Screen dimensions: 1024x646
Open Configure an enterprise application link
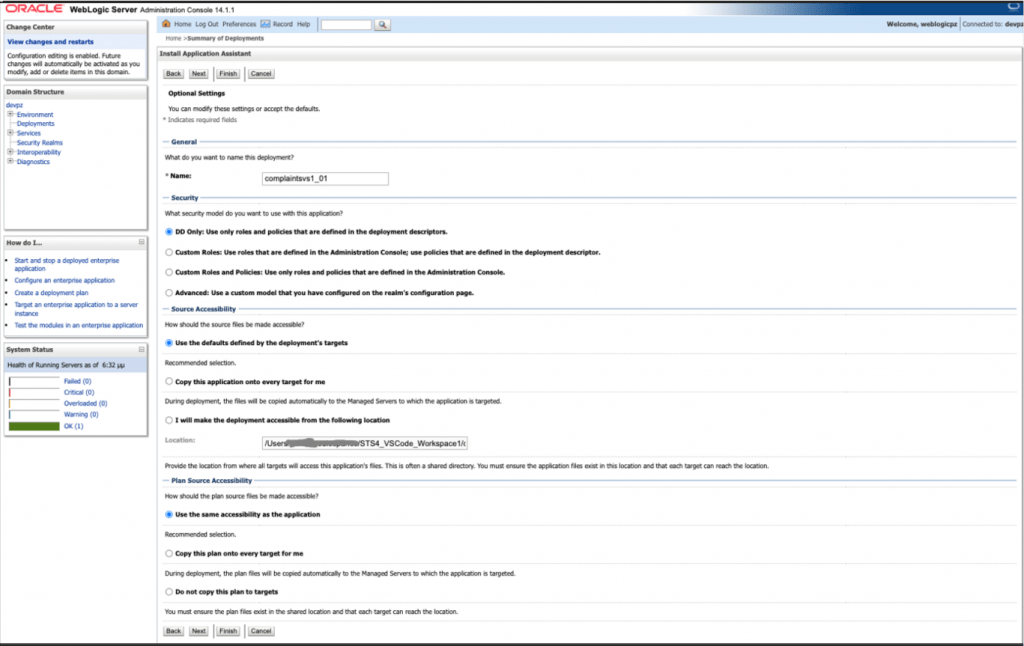tap(65, 280)
